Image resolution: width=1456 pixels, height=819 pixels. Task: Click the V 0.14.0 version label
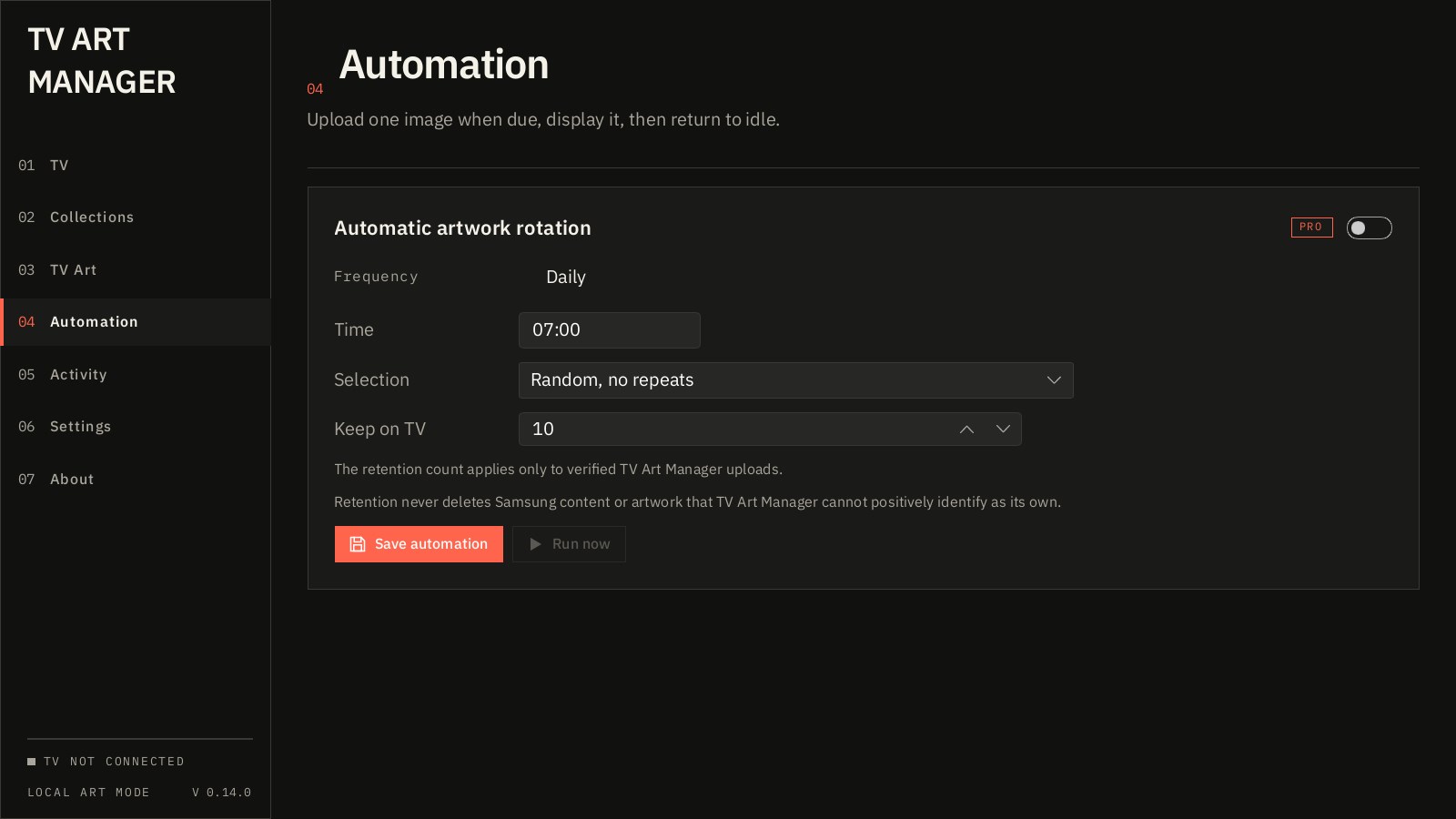pos(222,793)
